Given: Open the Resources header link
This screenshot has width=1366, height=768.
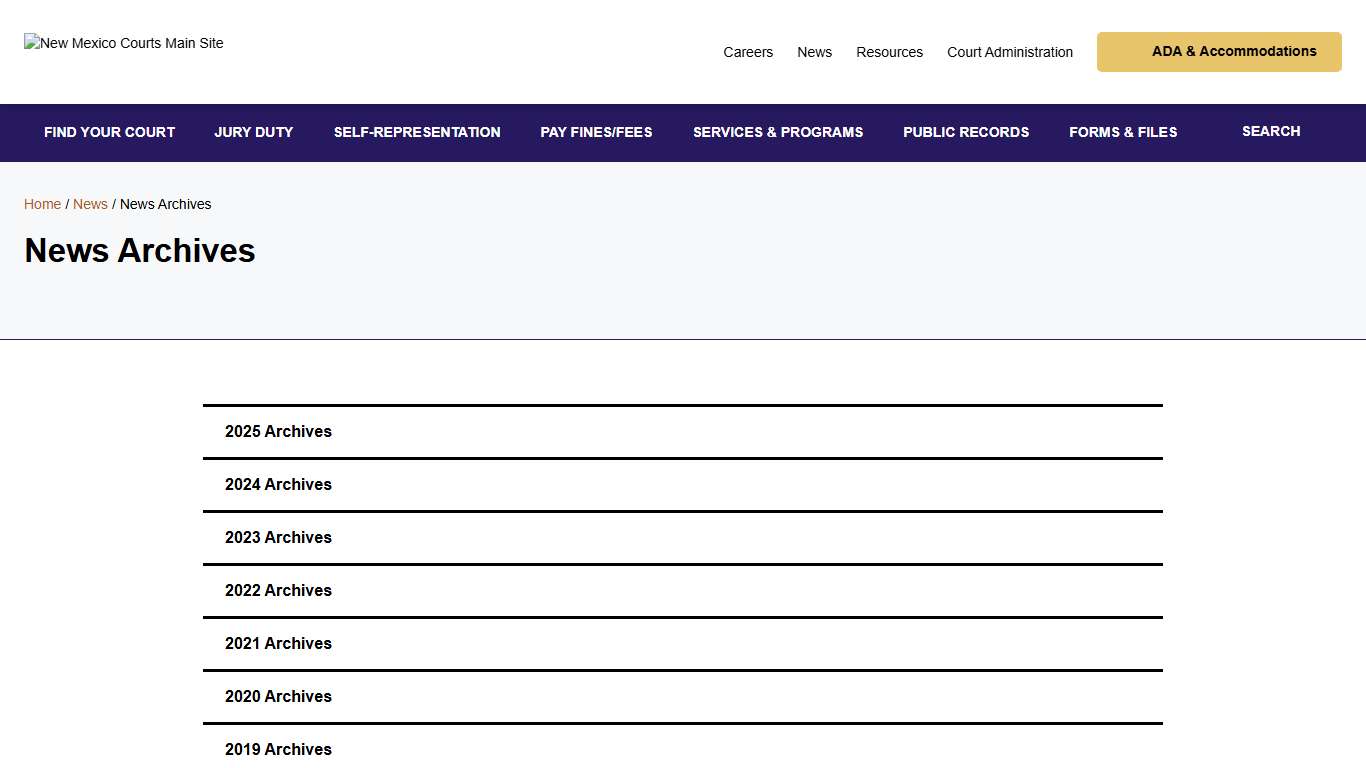Looking at the screenshot, I should click(889, 52).
